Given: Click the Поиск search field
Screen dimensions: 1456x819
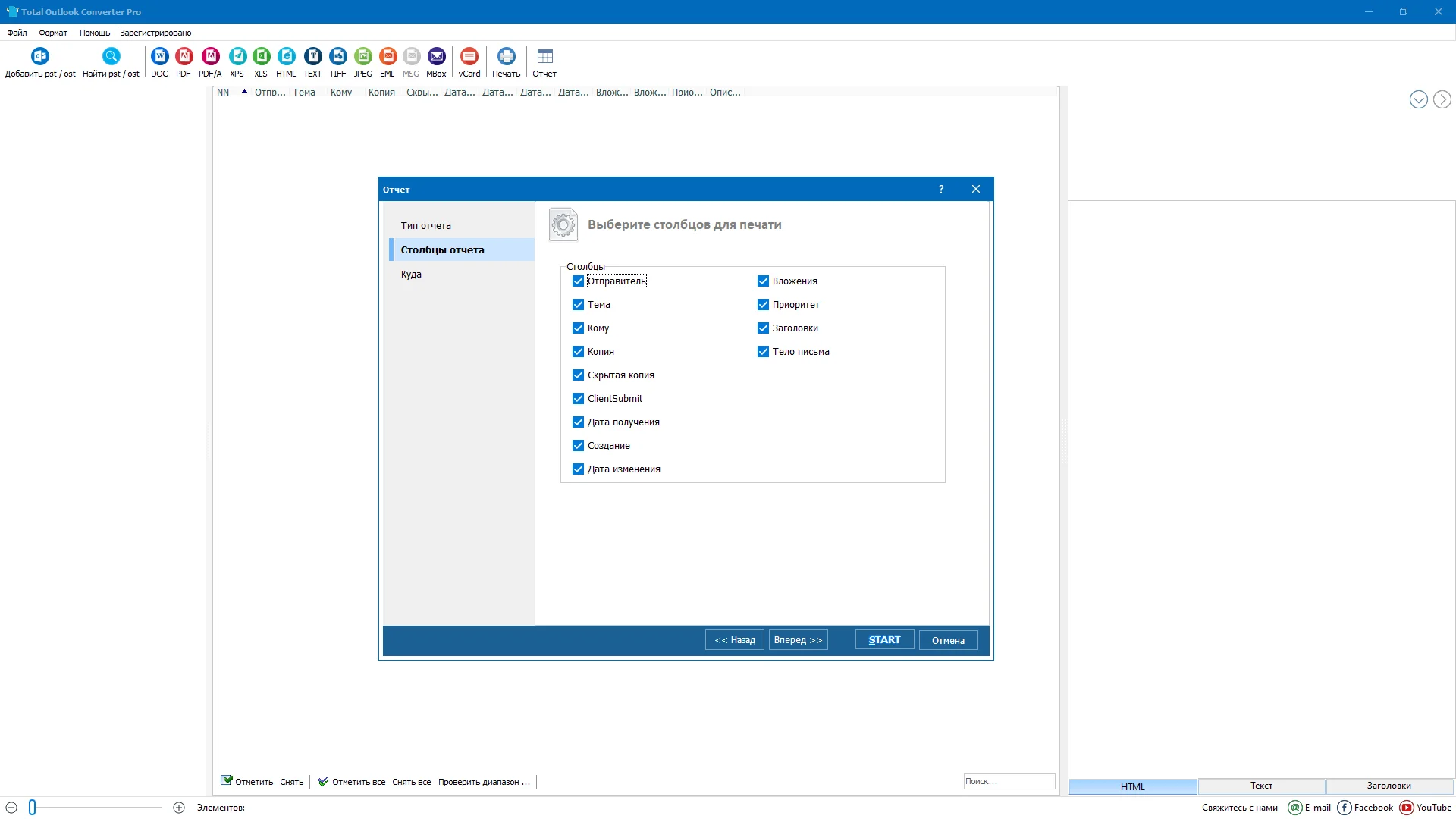Looking at the screenshot, I should 1009,781.
